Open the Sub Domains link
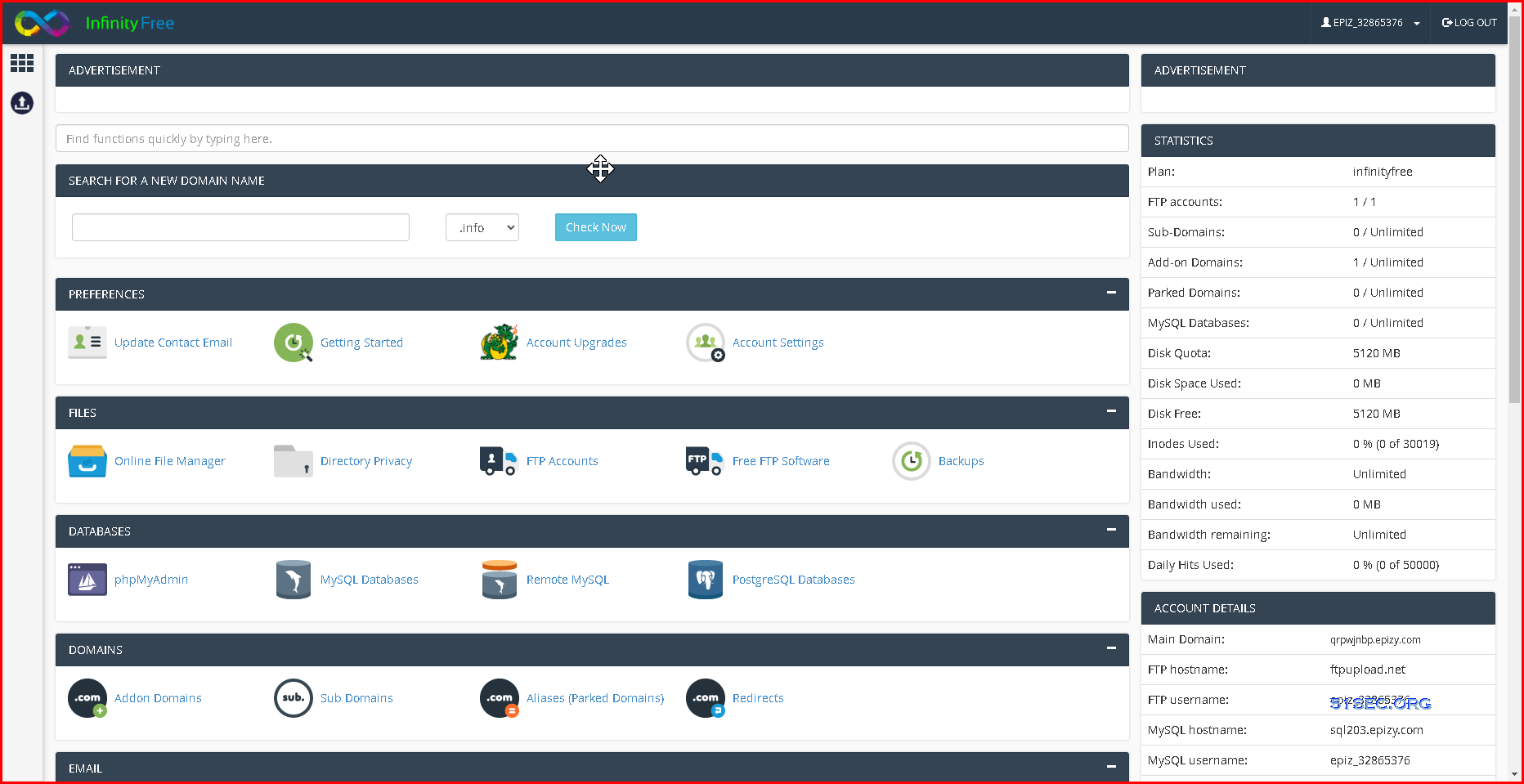Image resolution: width=1524 pixels, height=784 pixels. pos(356,698)
